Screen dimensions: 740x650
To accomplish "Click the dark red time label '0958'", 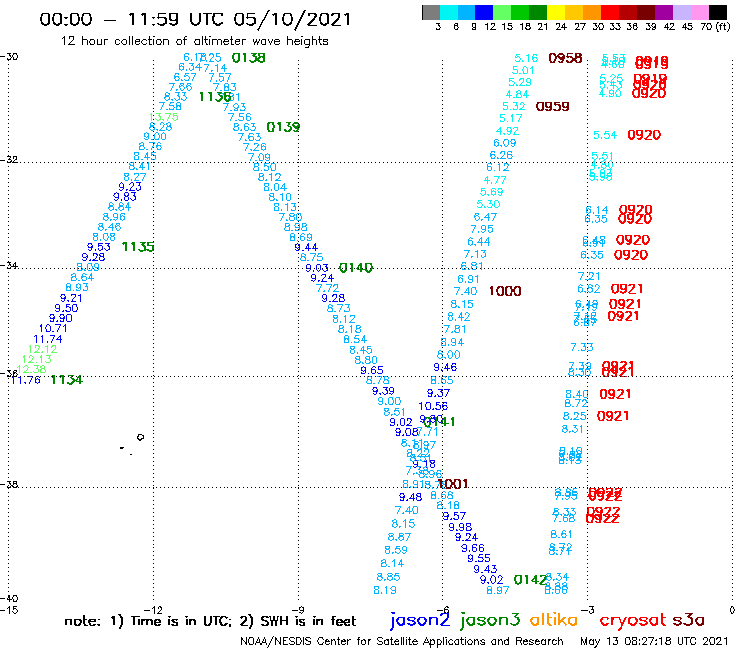I will click(565, 58).
